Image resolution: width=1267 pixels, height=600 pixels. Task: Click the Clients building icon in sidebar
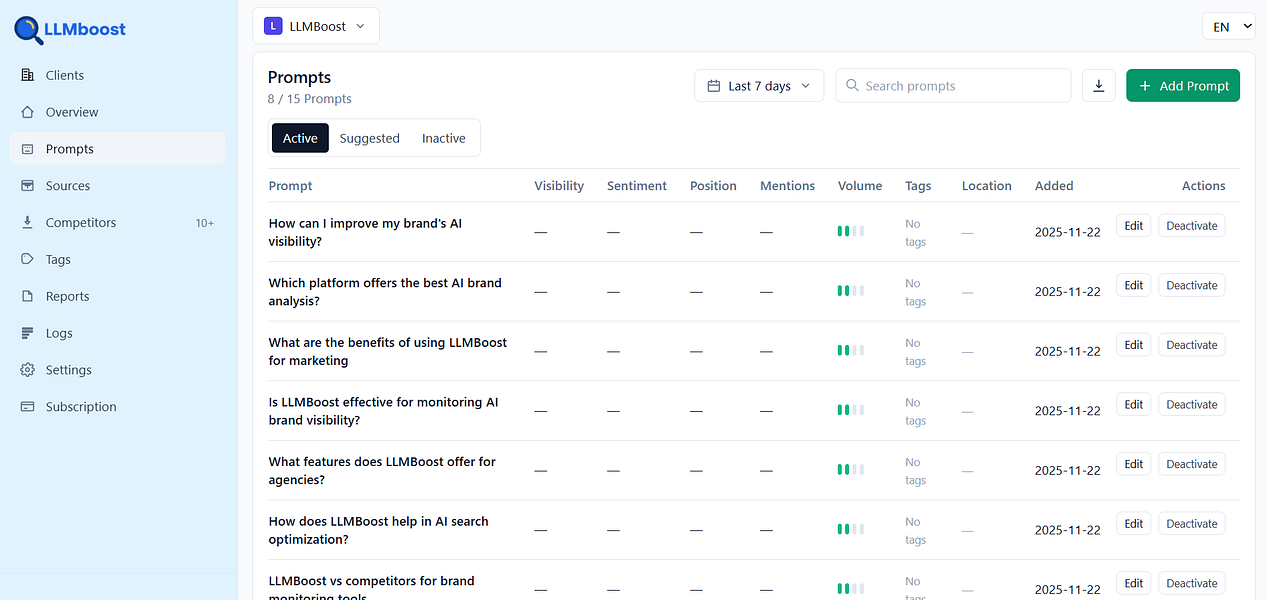27,75
